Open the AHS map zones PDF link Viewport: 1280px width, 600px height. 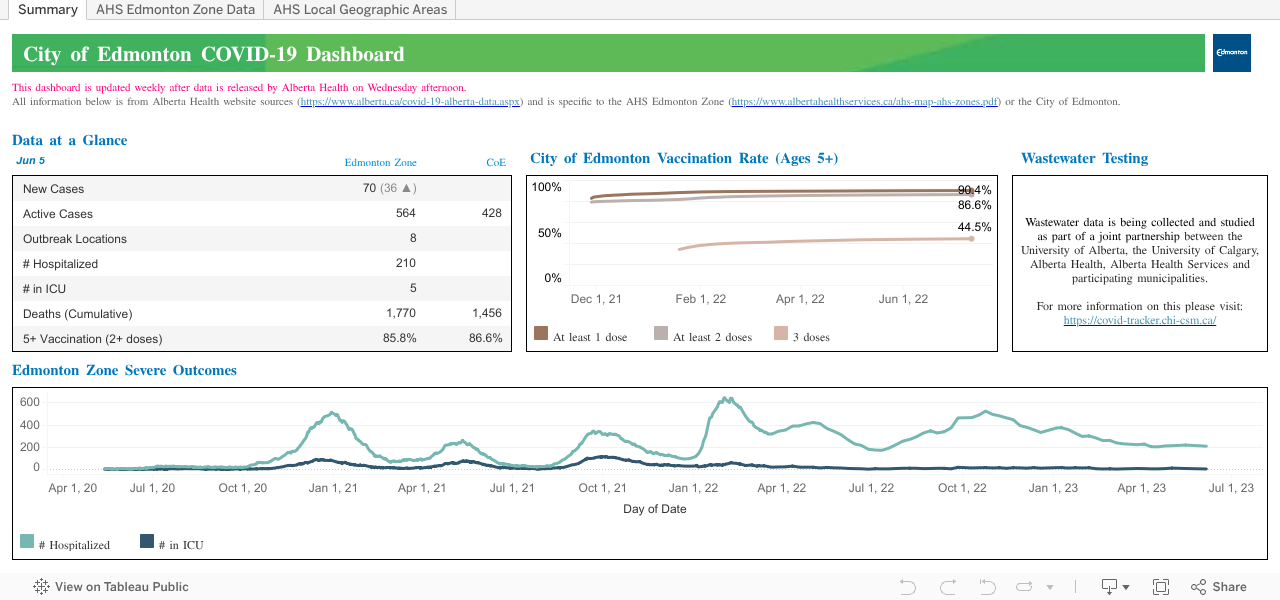[865, 102]
